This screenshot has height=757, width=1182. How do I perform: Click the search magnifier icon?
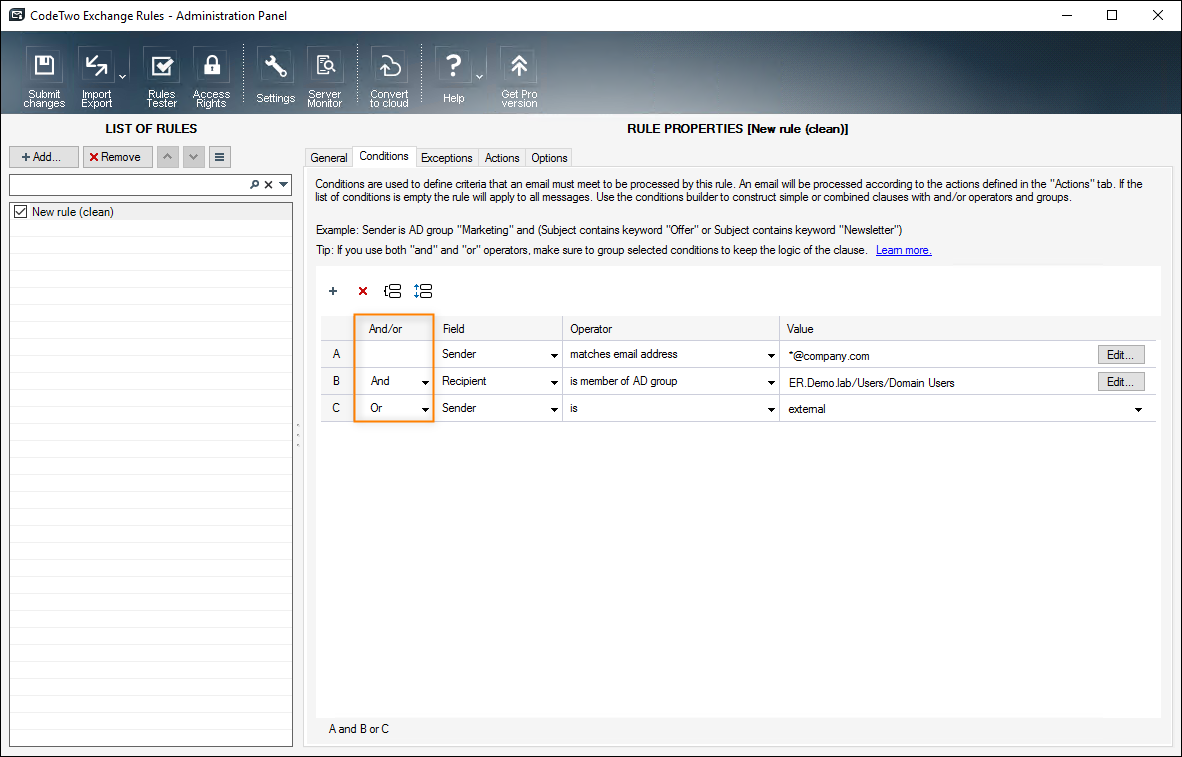coord(255,185)
